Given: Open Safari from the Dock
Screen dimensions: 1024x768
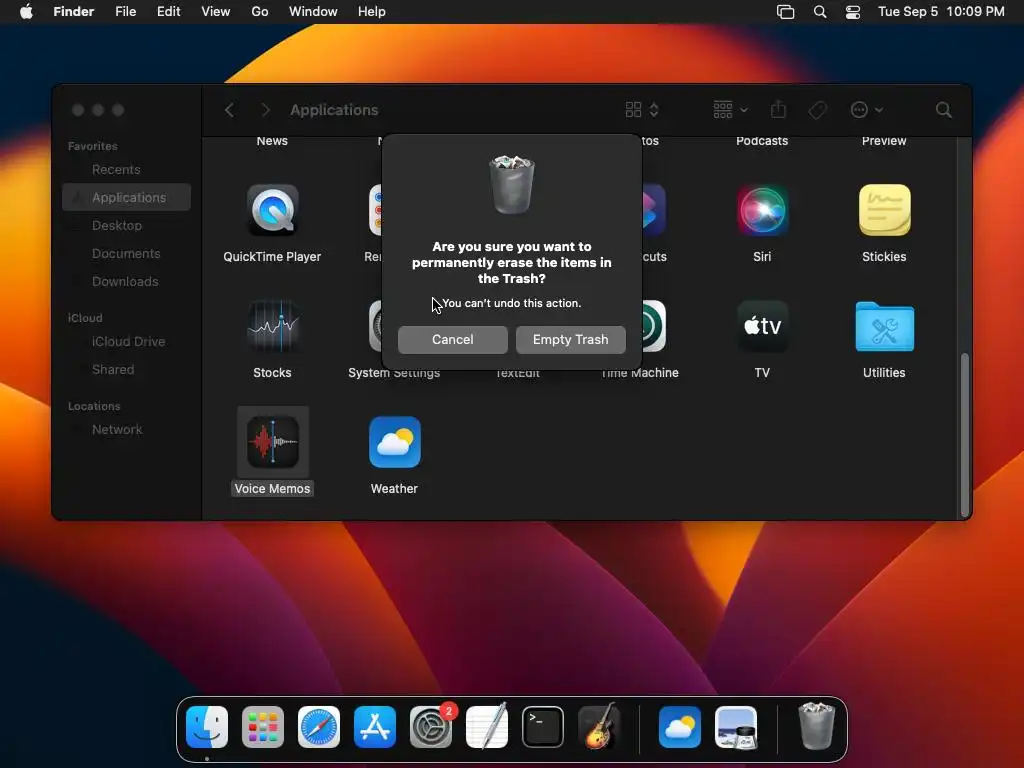Looking at the screenshot, I should [x=319, y=728].
